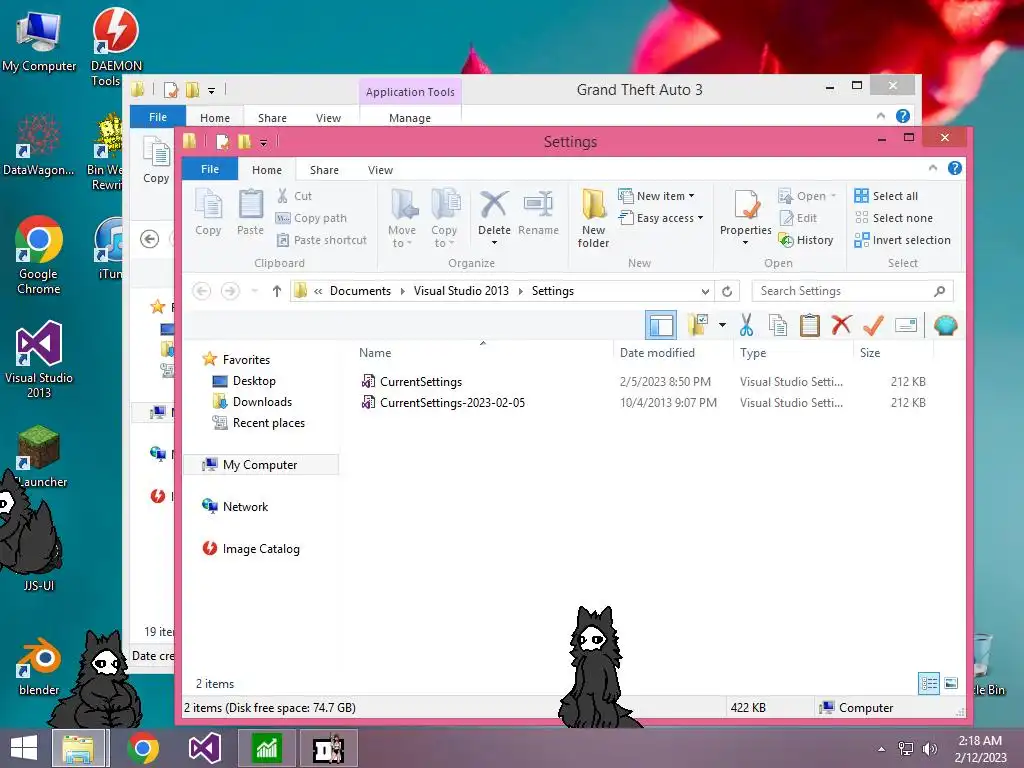Screen dimensions: 1024x768
Task: Click the red X Delete toolbar icon
Action: (842, 325)
